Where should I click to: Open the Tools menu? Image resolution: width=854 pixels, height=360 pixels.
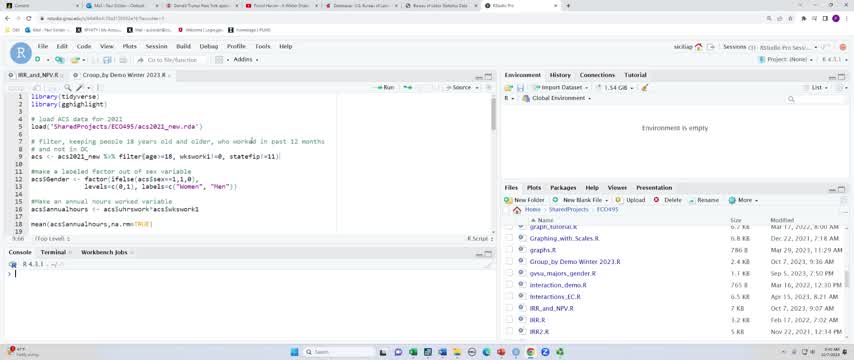click(x=263, y=47)
